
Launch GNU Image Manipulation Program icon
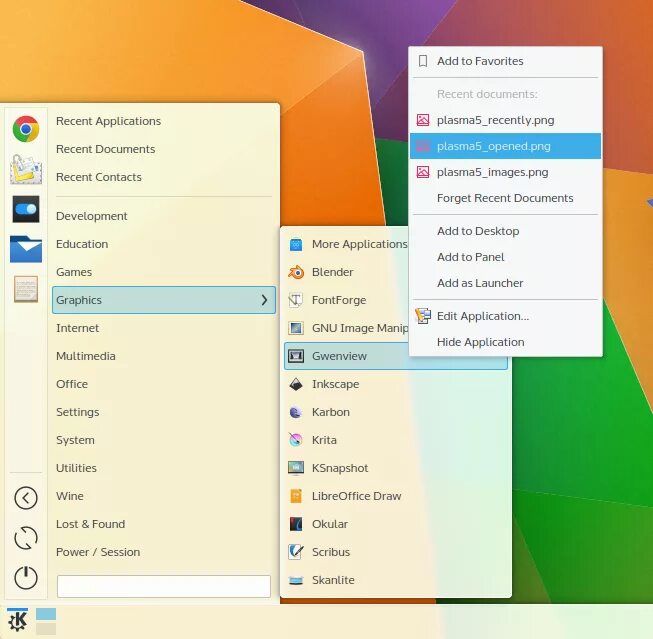click(296, 328)
